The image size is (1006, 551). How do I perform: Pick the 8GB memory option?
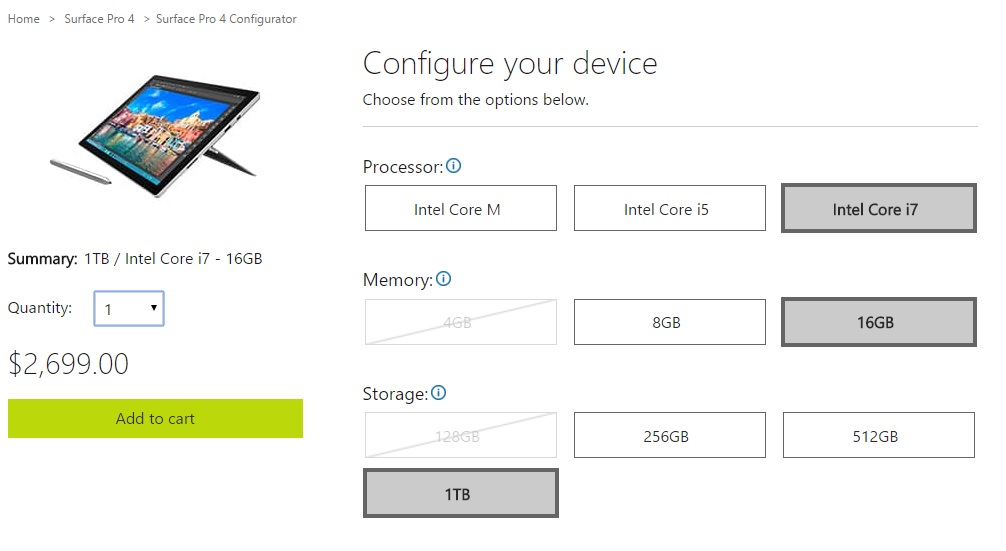pos(669,322)
